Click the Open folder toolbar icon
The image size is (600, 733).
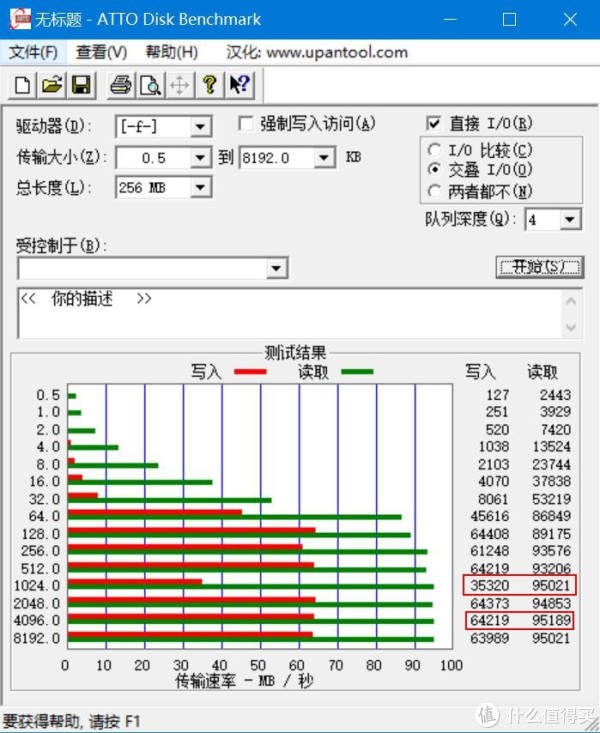[52, 85]
